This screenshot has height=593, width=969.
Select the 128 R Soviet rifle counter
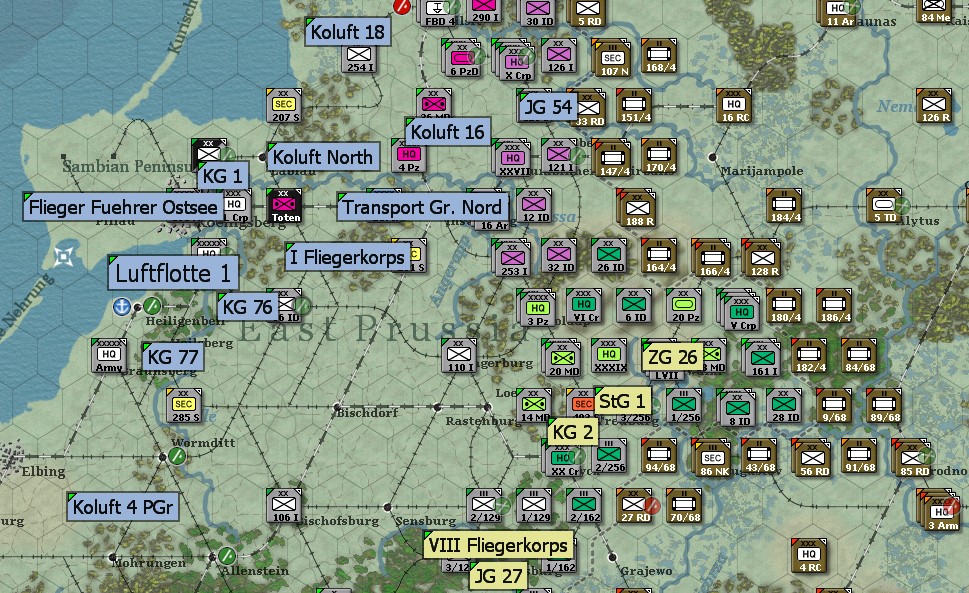click(x=762, y=258)
